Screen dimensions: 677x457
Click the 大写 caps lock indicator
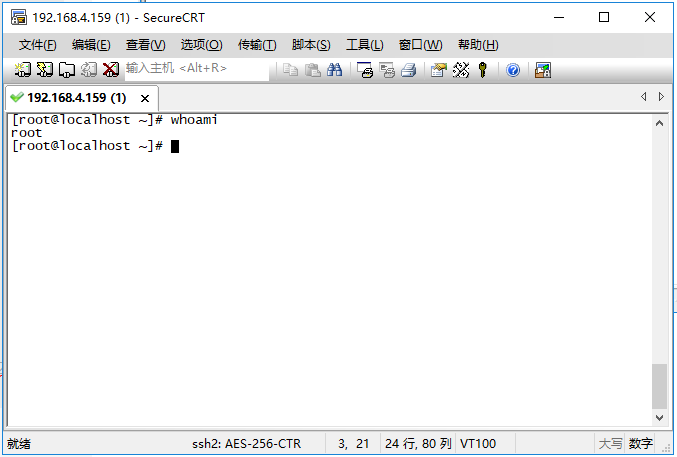(611, 444)
